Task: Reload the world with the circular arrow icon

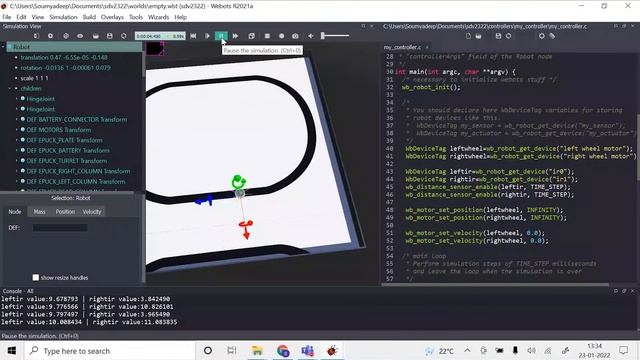Action: [124, 36]
